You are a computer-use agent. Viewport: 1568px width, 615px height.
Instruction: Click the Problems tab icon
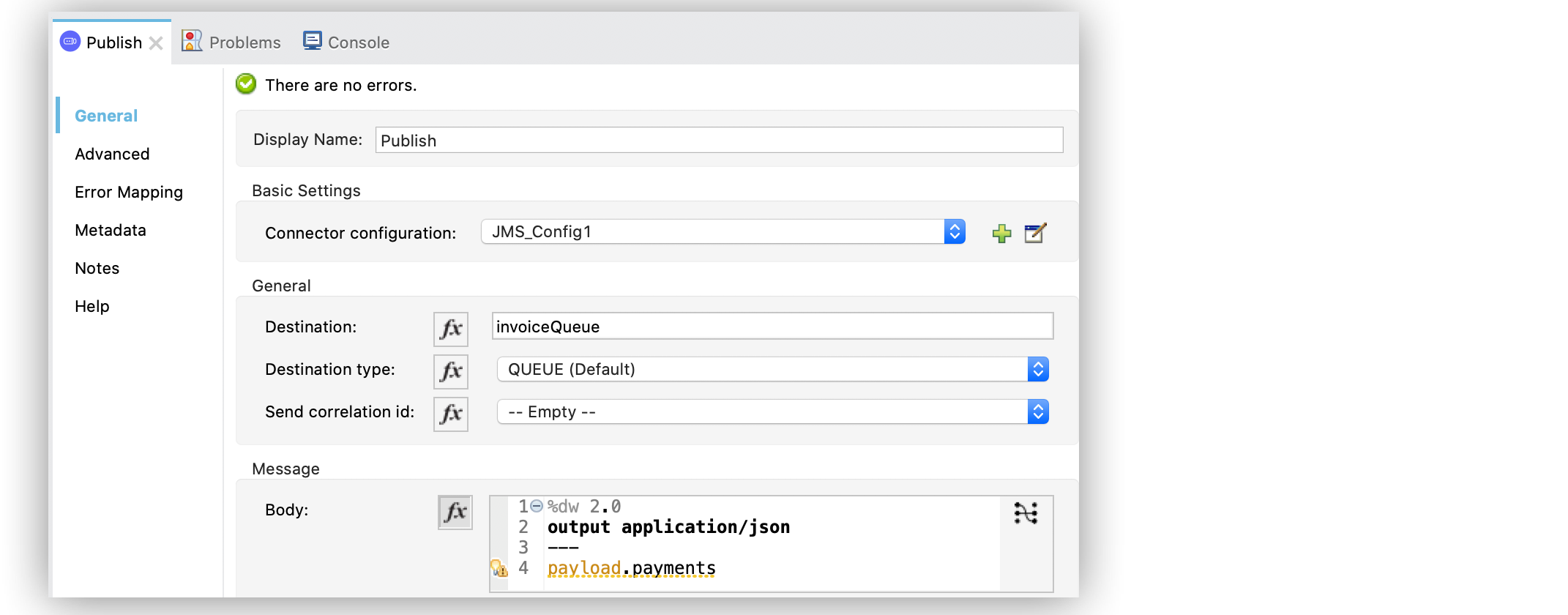[191, 41]
